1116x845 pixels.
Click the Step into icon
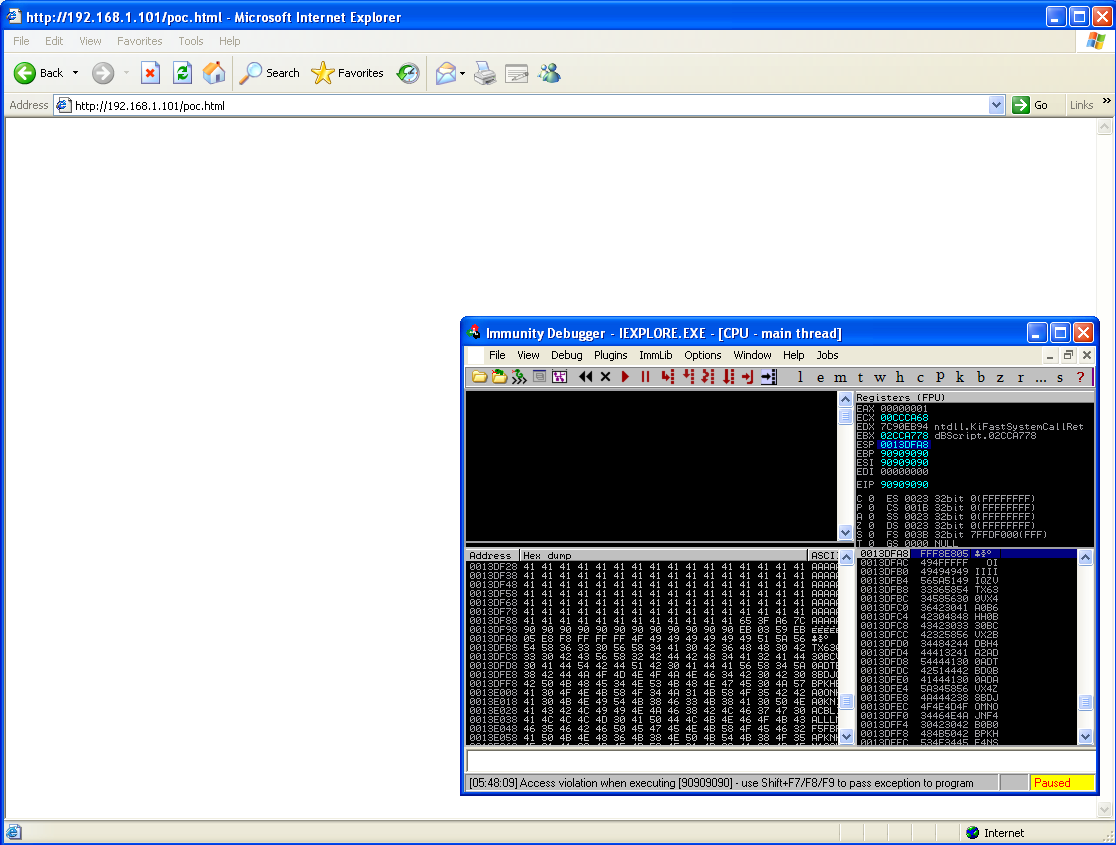[x=667, y=377]
